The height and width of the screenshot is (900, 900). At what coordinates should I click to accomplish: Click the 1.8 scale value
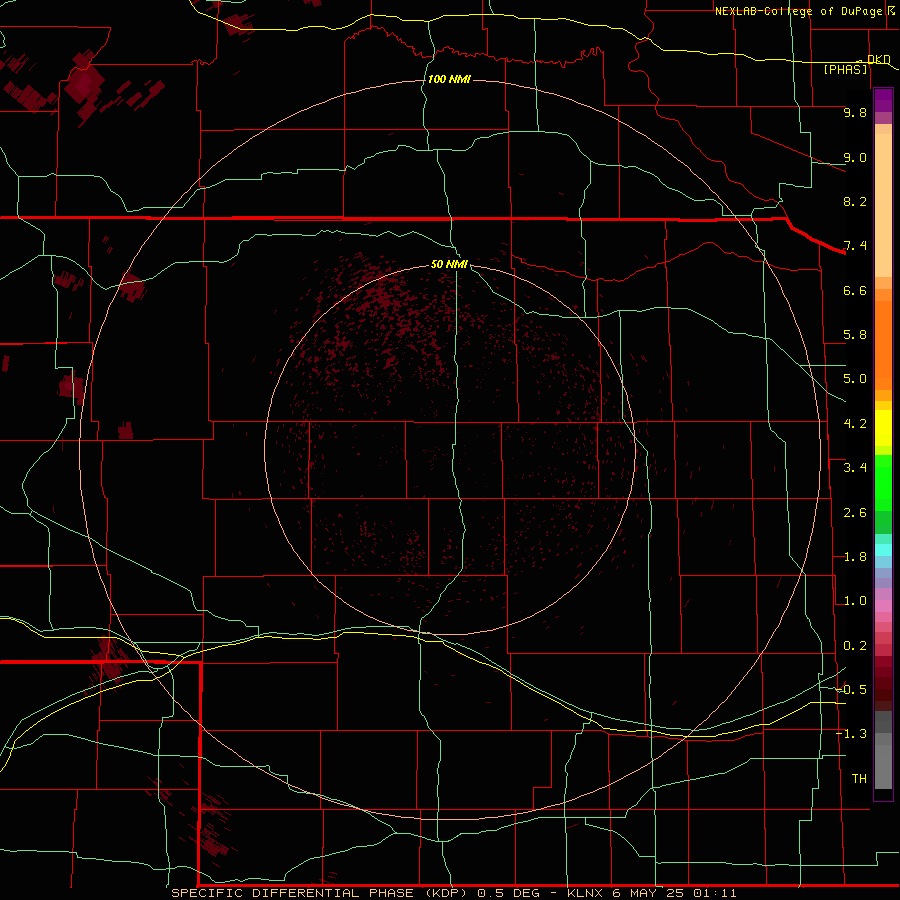coord(855,557)
